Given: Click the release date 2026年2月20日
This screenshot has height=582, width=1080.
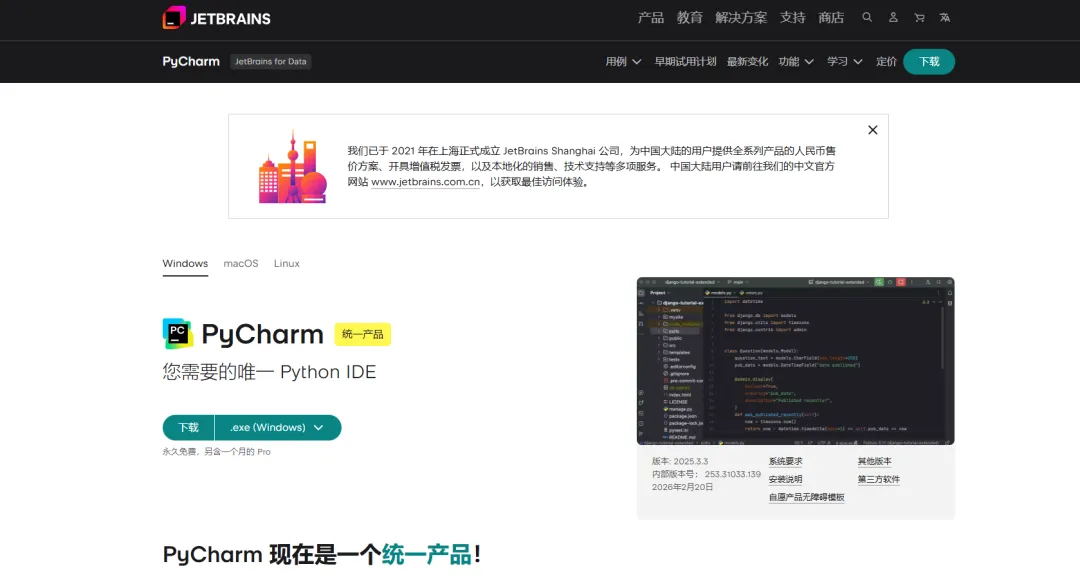Looking at the screenshot, I should [683, 487].
